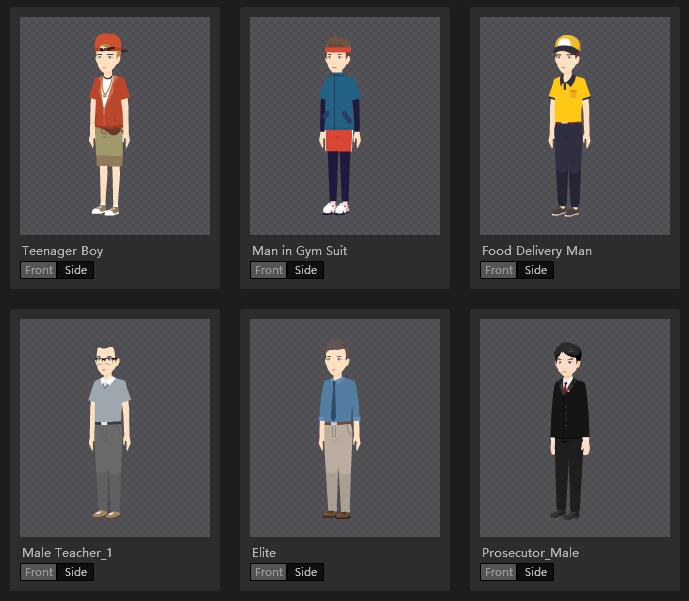This screenshot has width=689, height=601.
Task: Select Side view for Elite character
Action: [306, 572]
